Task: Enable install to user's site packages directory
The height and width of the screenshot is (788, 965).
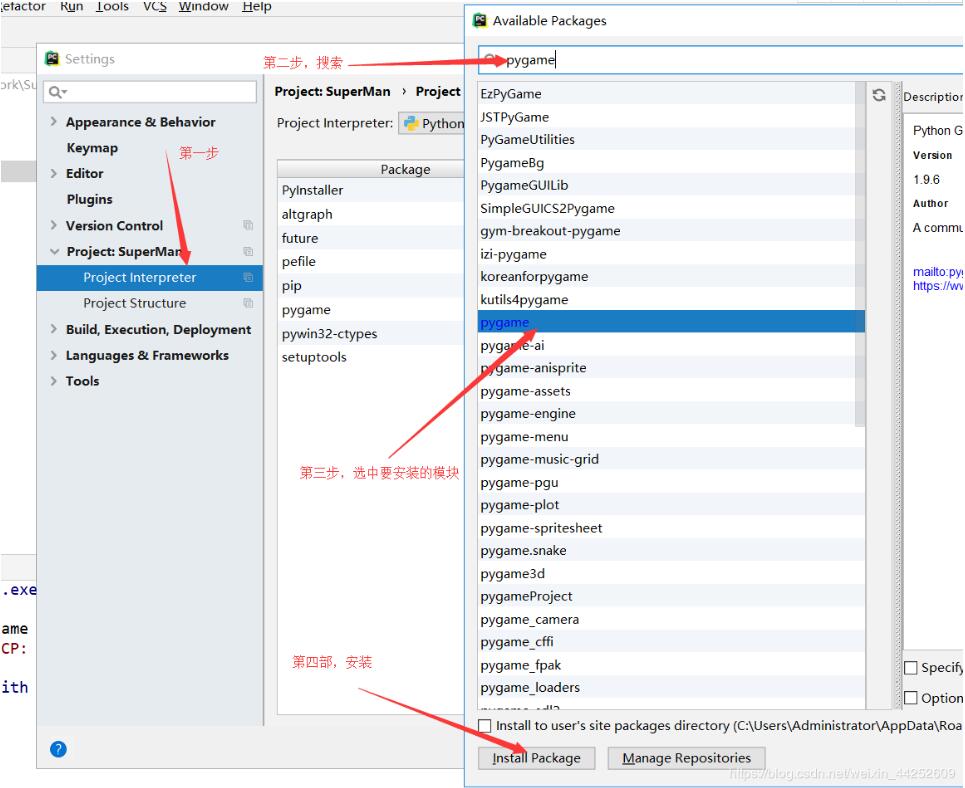Action: 485,726
